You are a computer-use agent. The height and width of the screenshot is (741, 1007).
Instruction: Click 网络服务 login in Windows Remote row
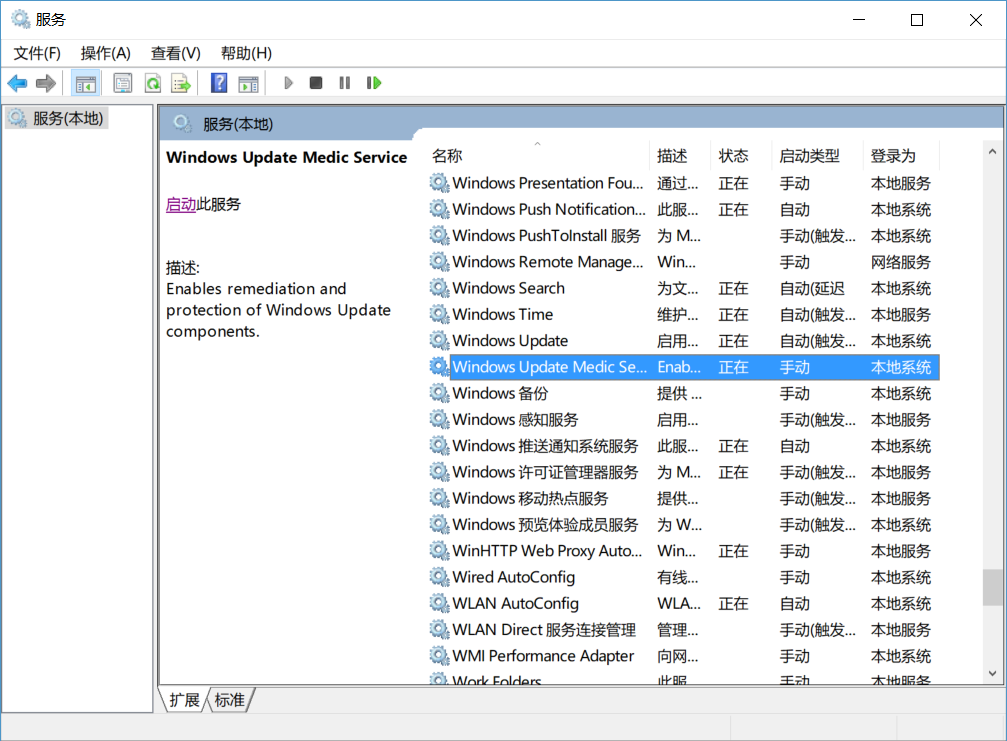900,262
